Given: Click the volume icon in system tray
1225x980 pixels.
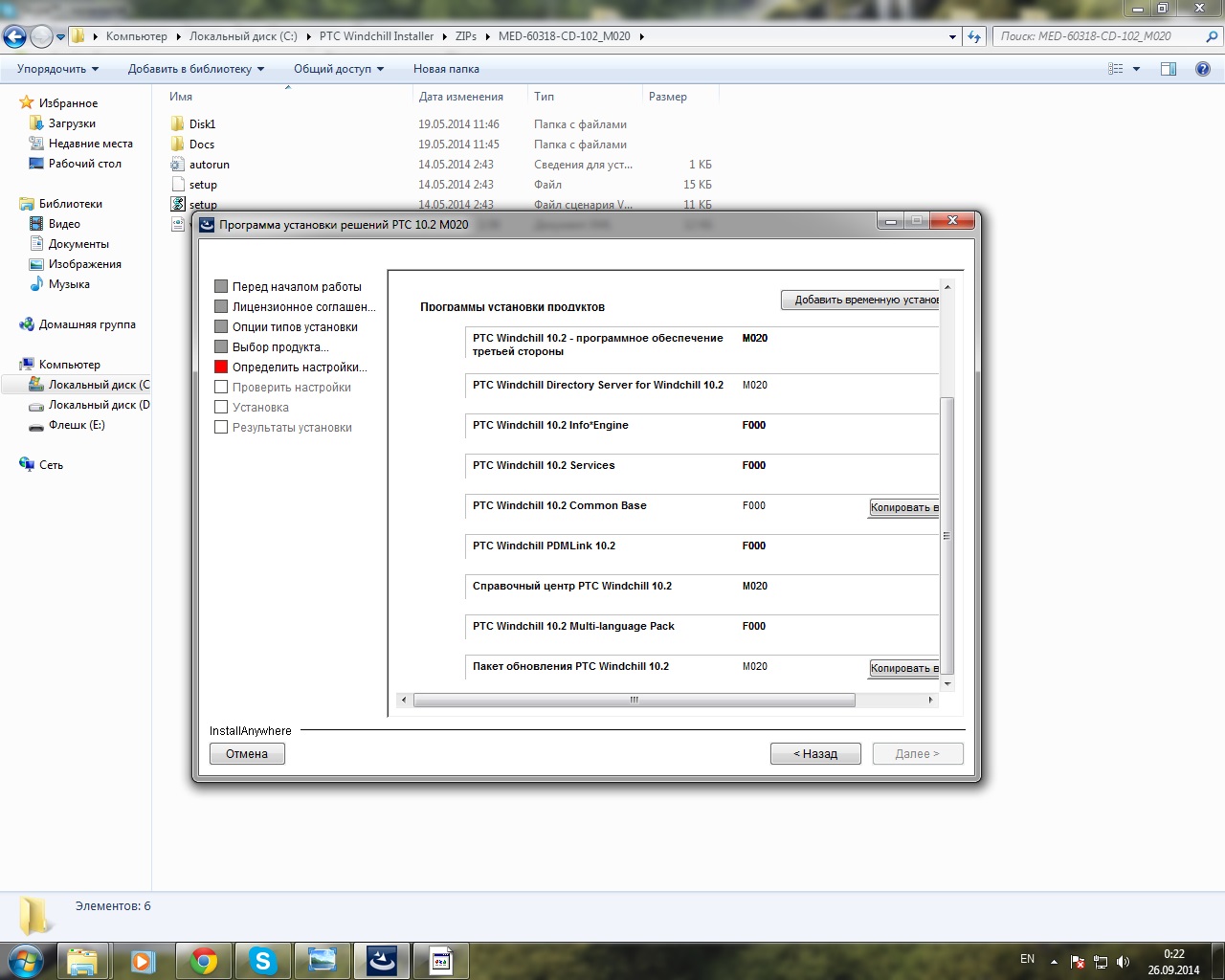Looking at the screenshot, I should tap(1123, 962).
